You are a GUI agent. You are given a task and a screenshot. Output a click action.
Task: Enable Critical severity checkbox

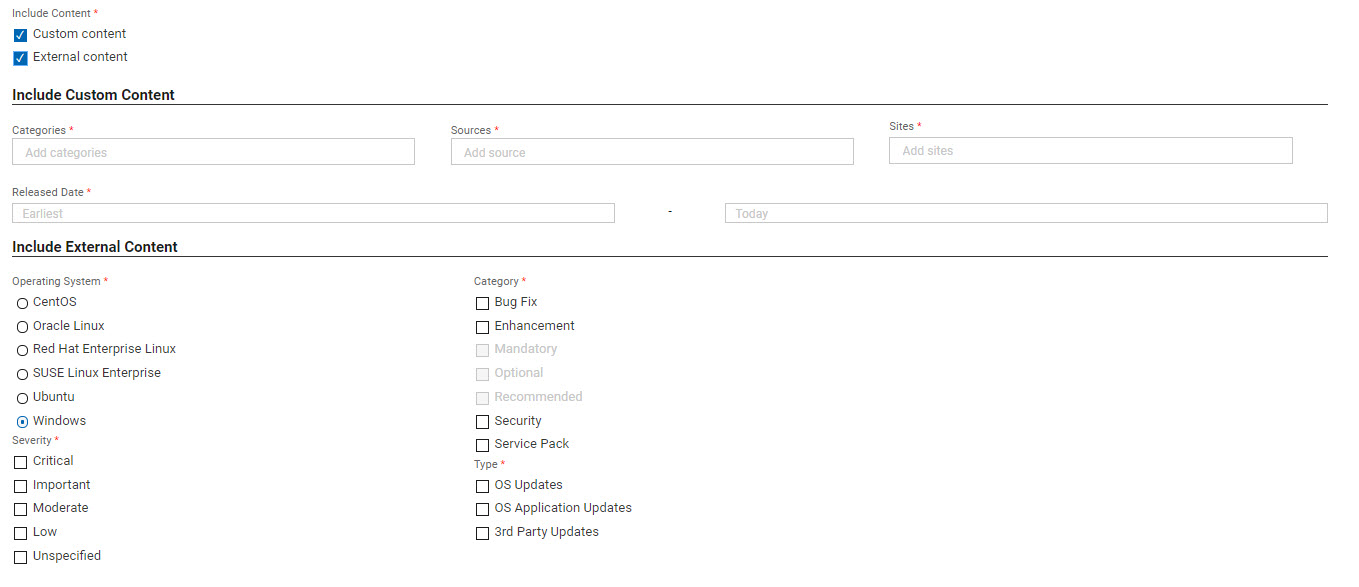(20, 462)
